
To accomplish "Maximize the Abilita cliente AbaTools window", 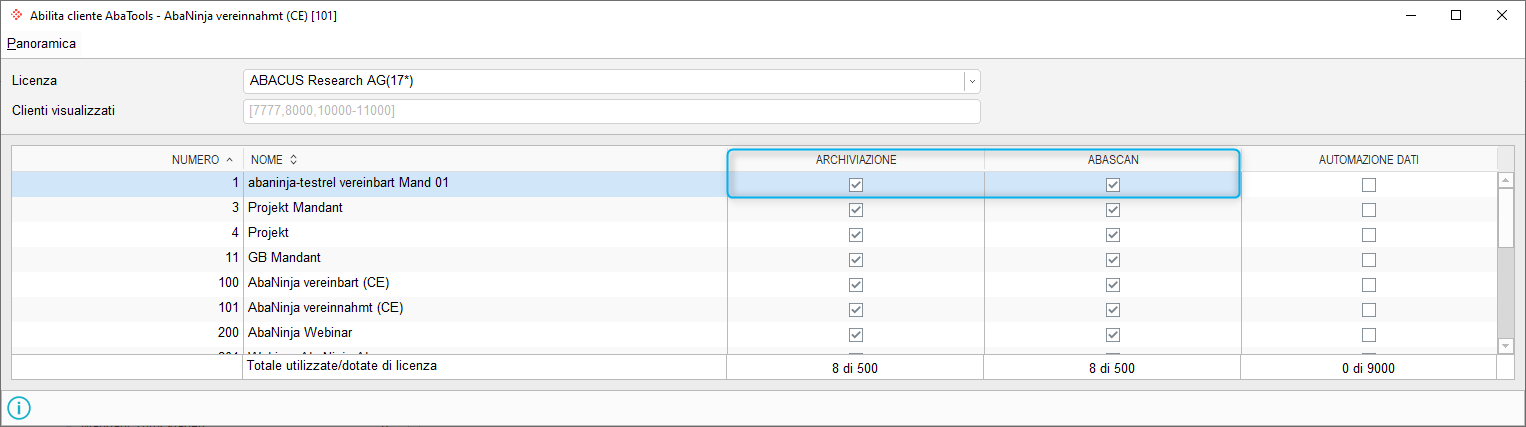I will (x=1456, y=15).
